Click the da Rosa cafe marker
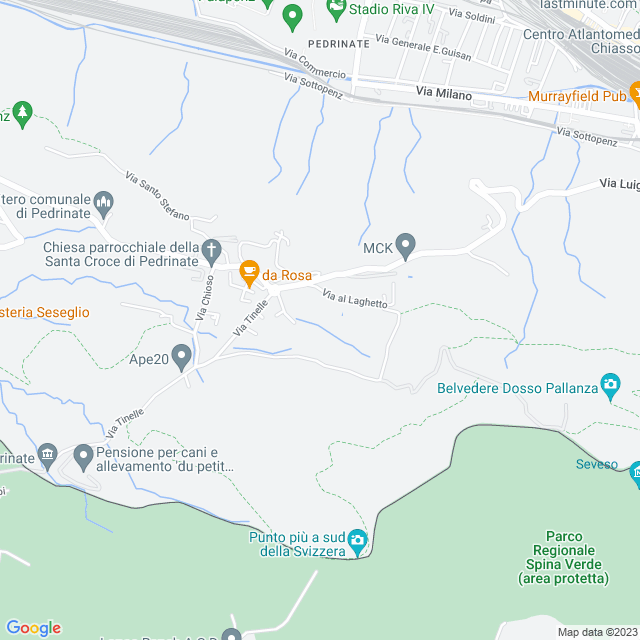Image resolution: width=640 pixels, height=640 pixels. tap(249, 273)
